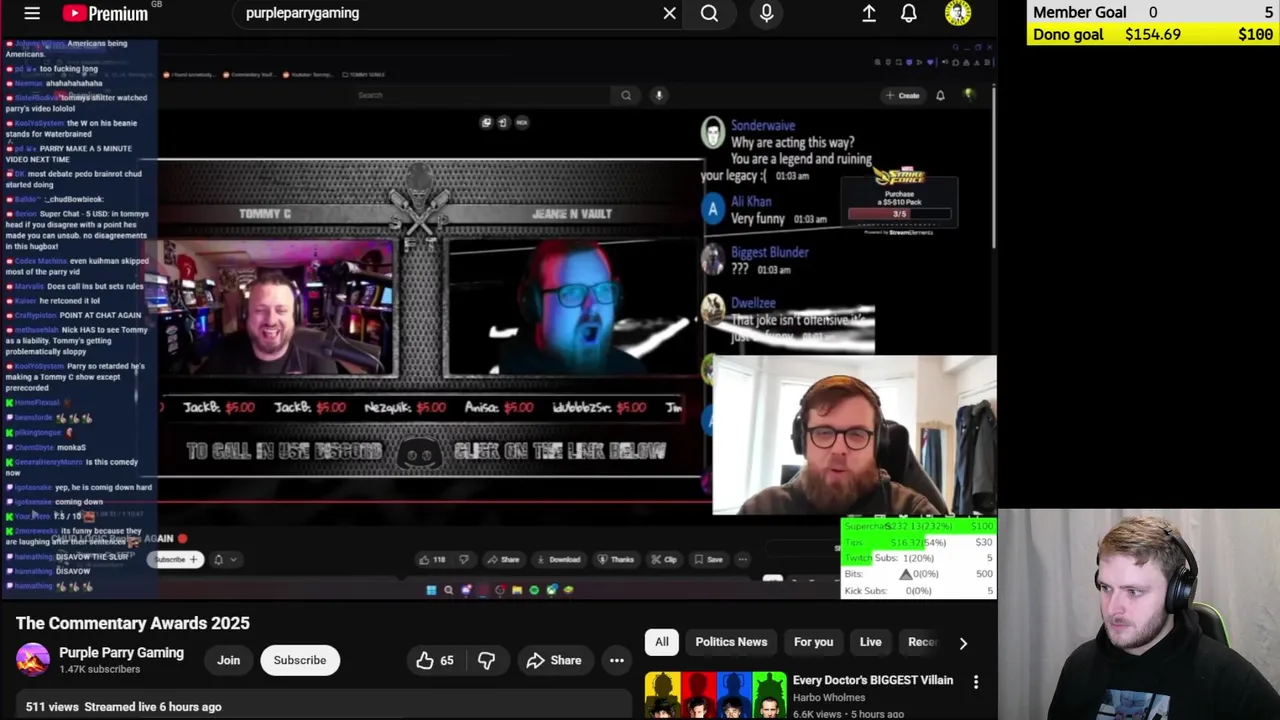Click the Join membership button

click(228, 660)
